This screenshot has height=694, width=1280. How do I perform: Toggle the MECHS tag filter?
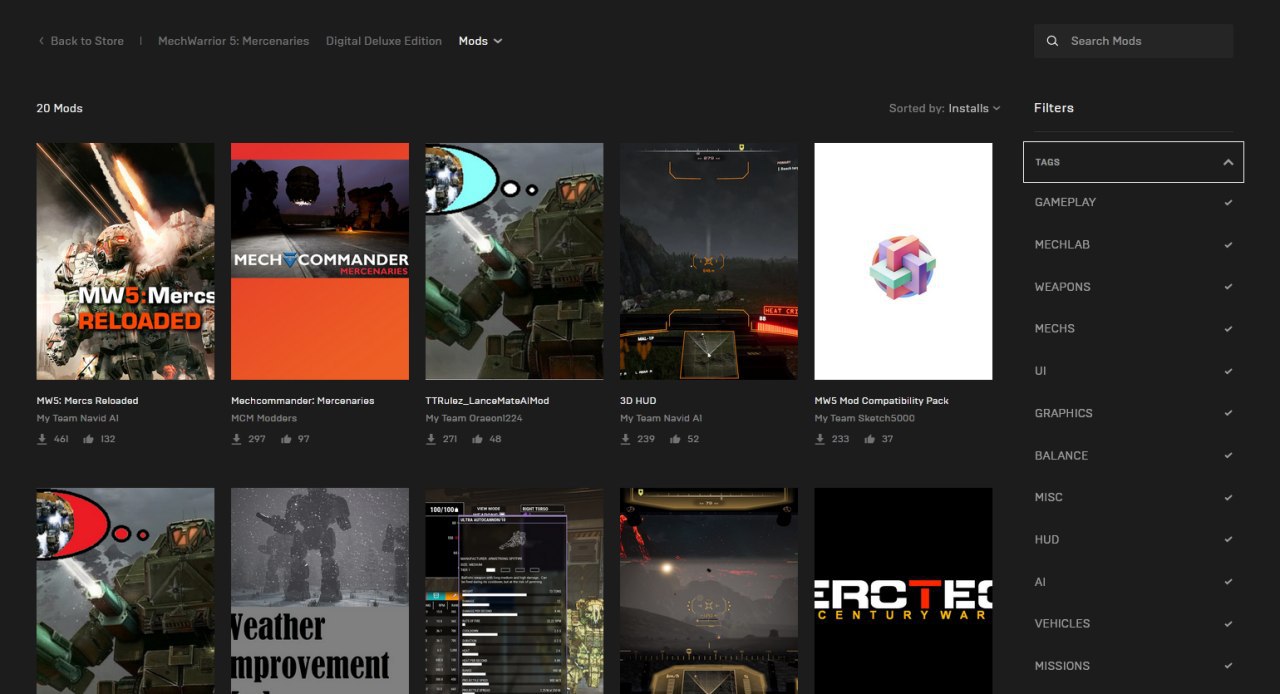coord(1133,328)
